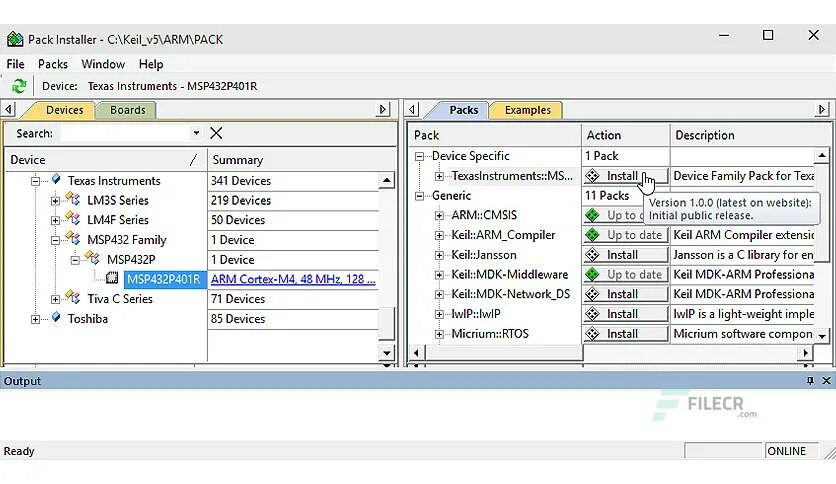The height and width of the screenshot is (484, 836).
Task: Expand the Toshiba vendor node
Action: click(36, 319)
